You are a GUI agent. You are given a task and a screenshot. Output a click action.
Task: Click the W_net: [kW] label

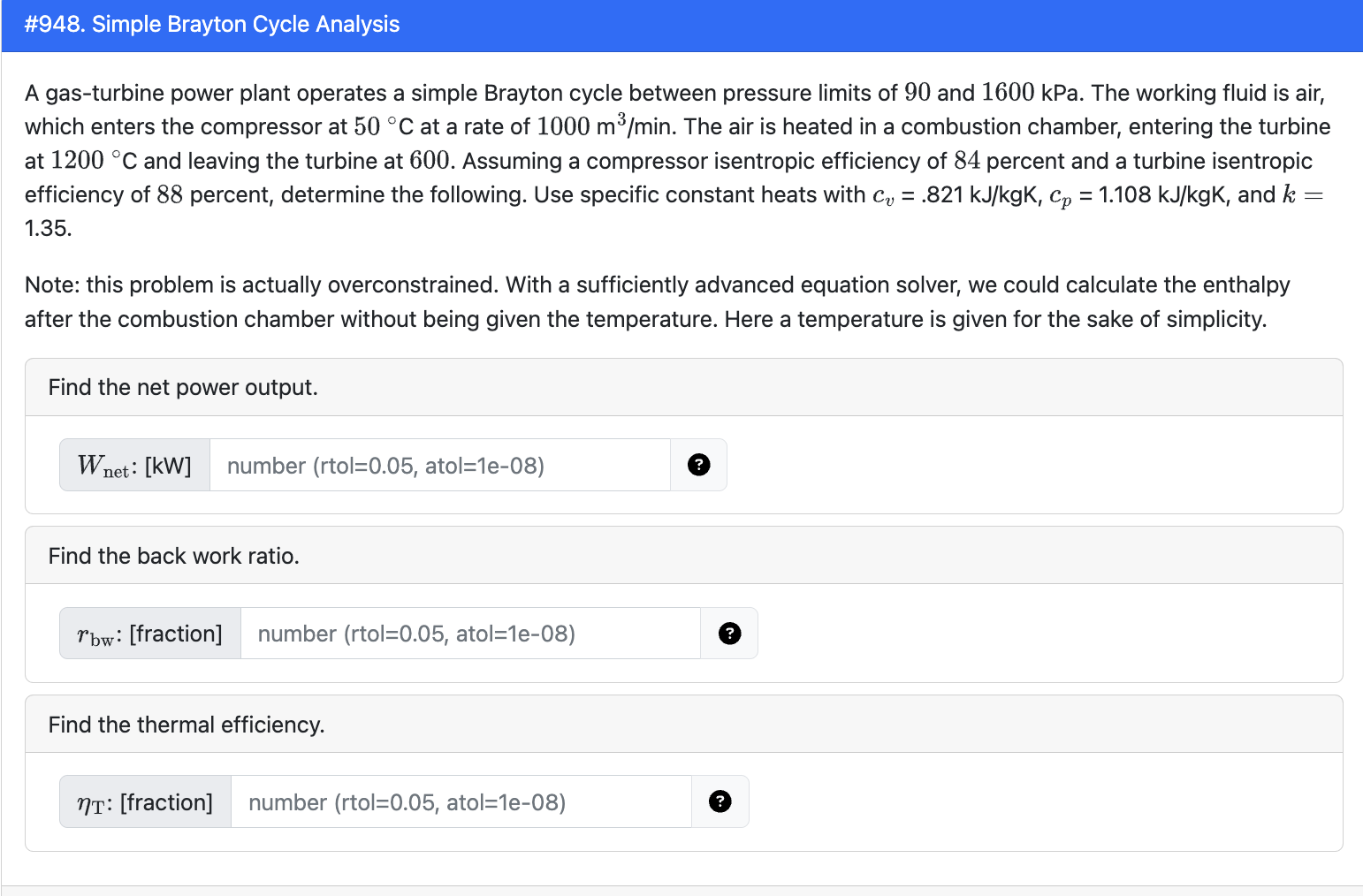coord(133,465)
